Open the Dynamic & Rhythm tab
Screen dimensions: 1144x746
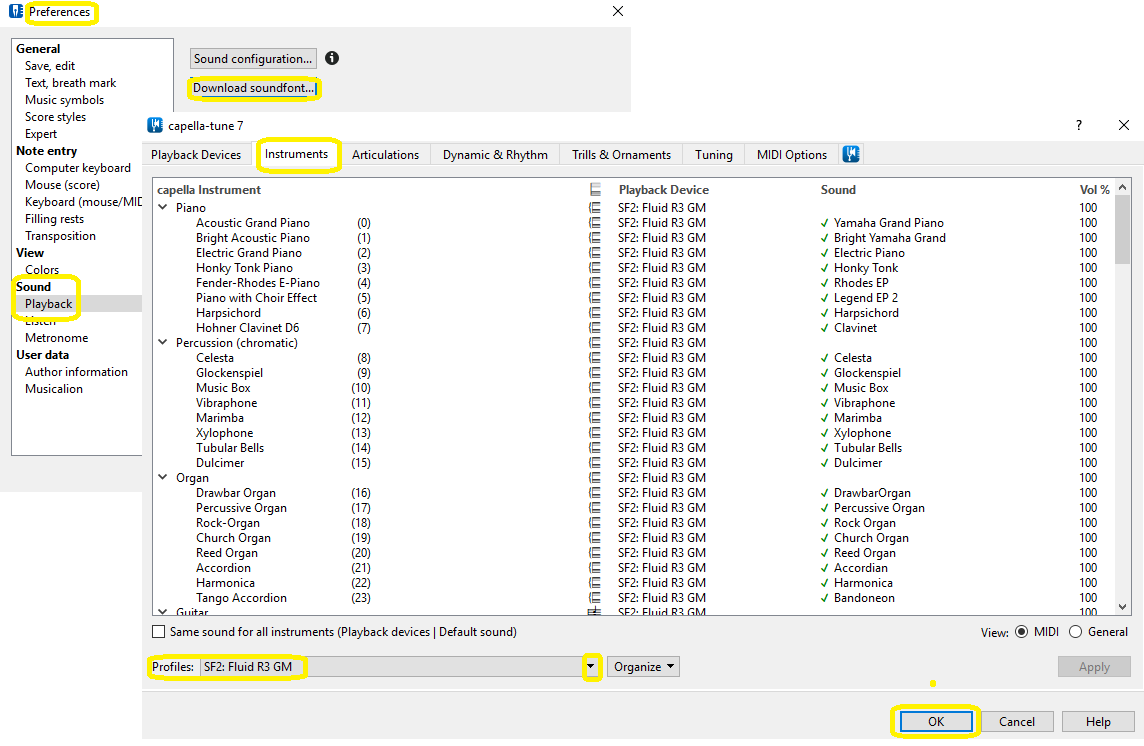click(495, 155)
